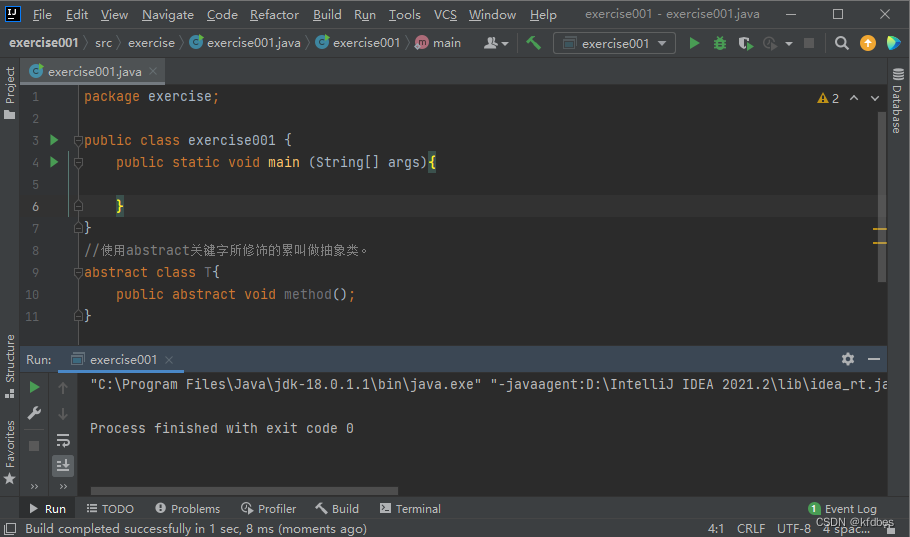Click the wrench icon in Run panel

point(35,413)
